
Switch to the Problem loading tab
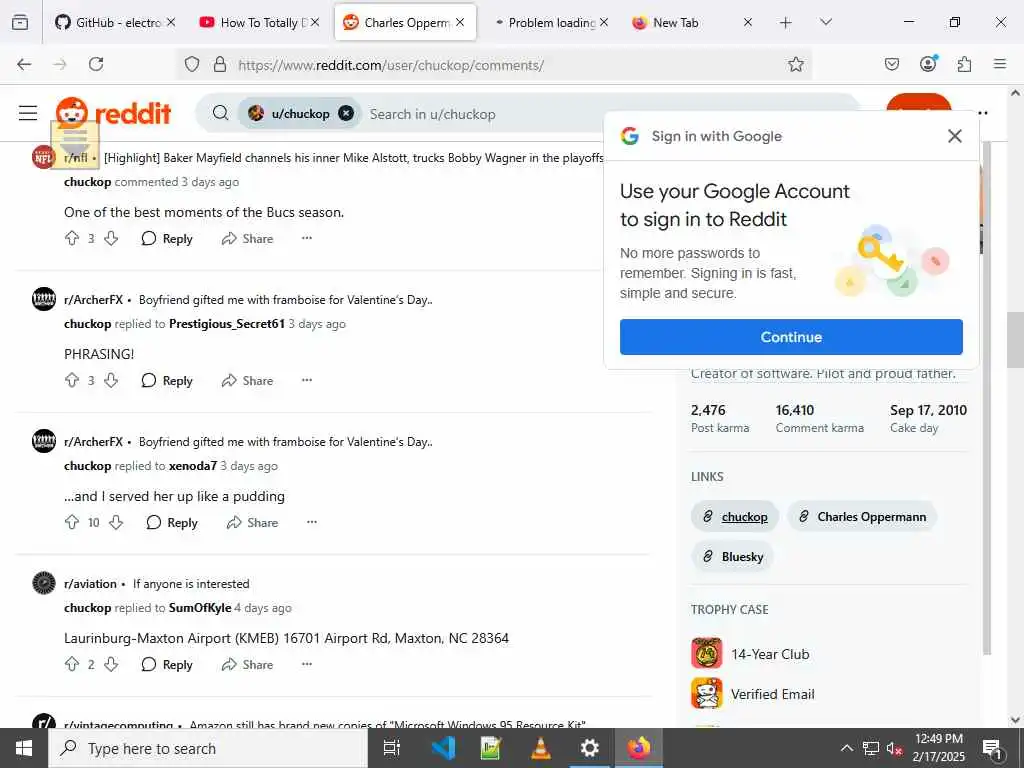coord(551,22)
